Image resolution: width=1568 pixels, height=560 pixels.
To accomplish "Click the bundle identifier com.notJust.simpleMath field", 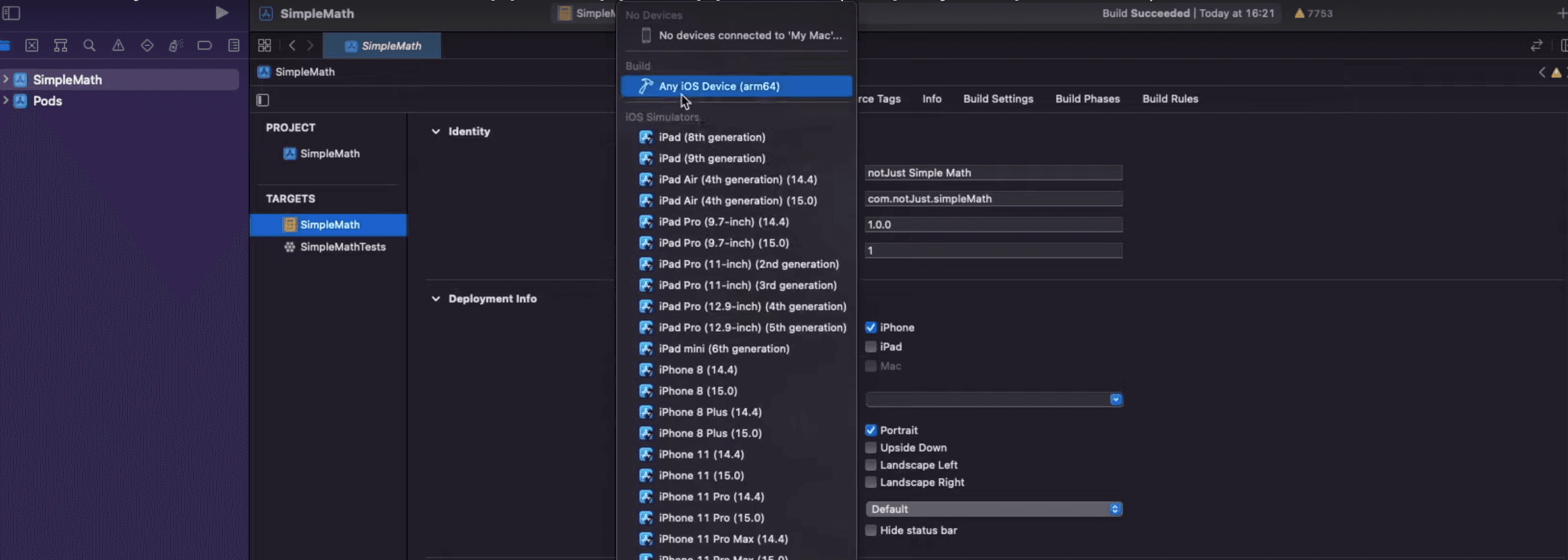I will tap(992, 199).
